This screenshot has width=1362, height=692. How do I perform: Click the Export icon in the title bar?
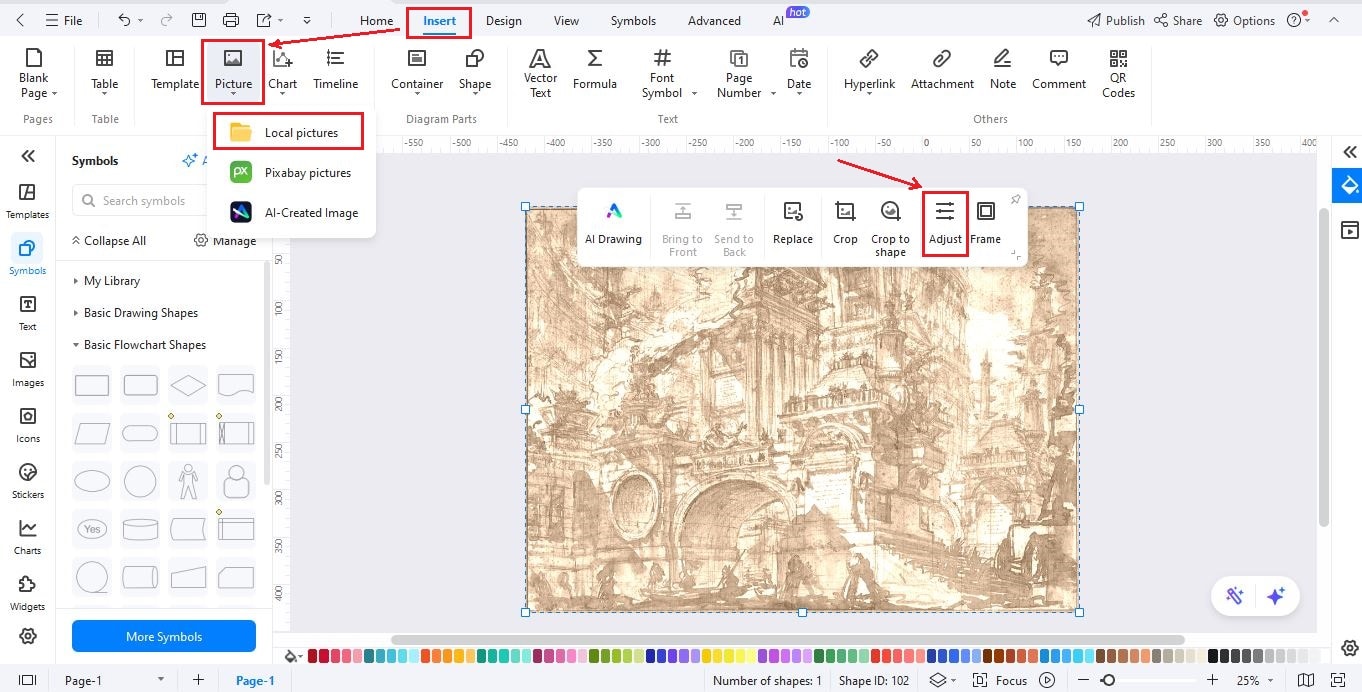[264, 20]
